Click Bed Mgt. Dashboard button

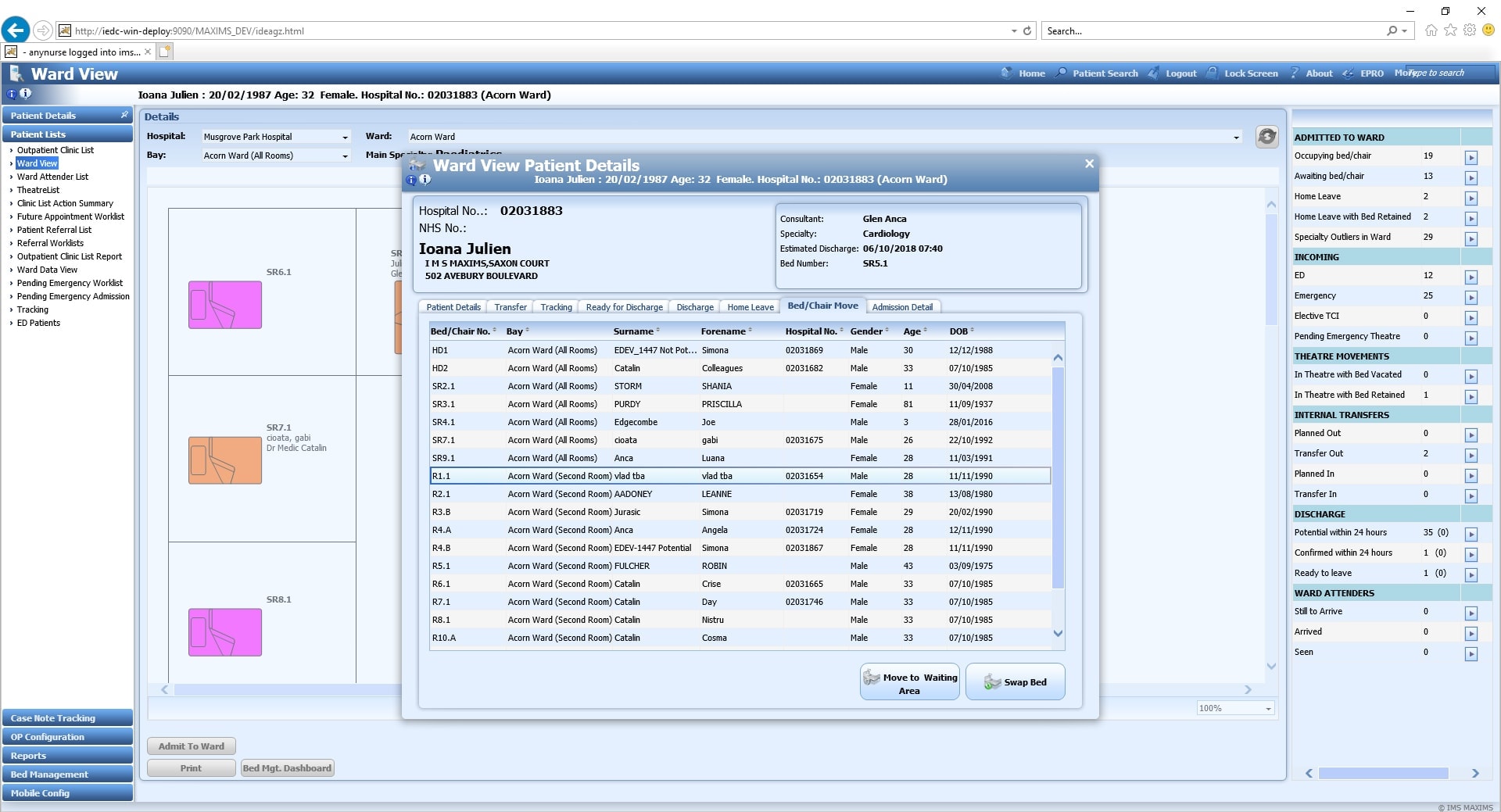pos(287,768)
